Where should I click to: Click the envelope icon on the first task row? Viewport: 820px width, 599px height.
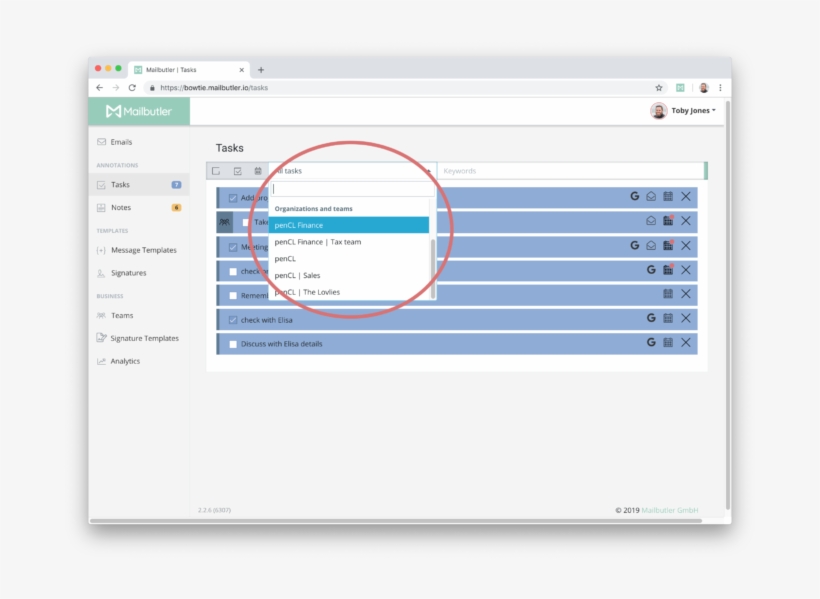coord(651,196)
